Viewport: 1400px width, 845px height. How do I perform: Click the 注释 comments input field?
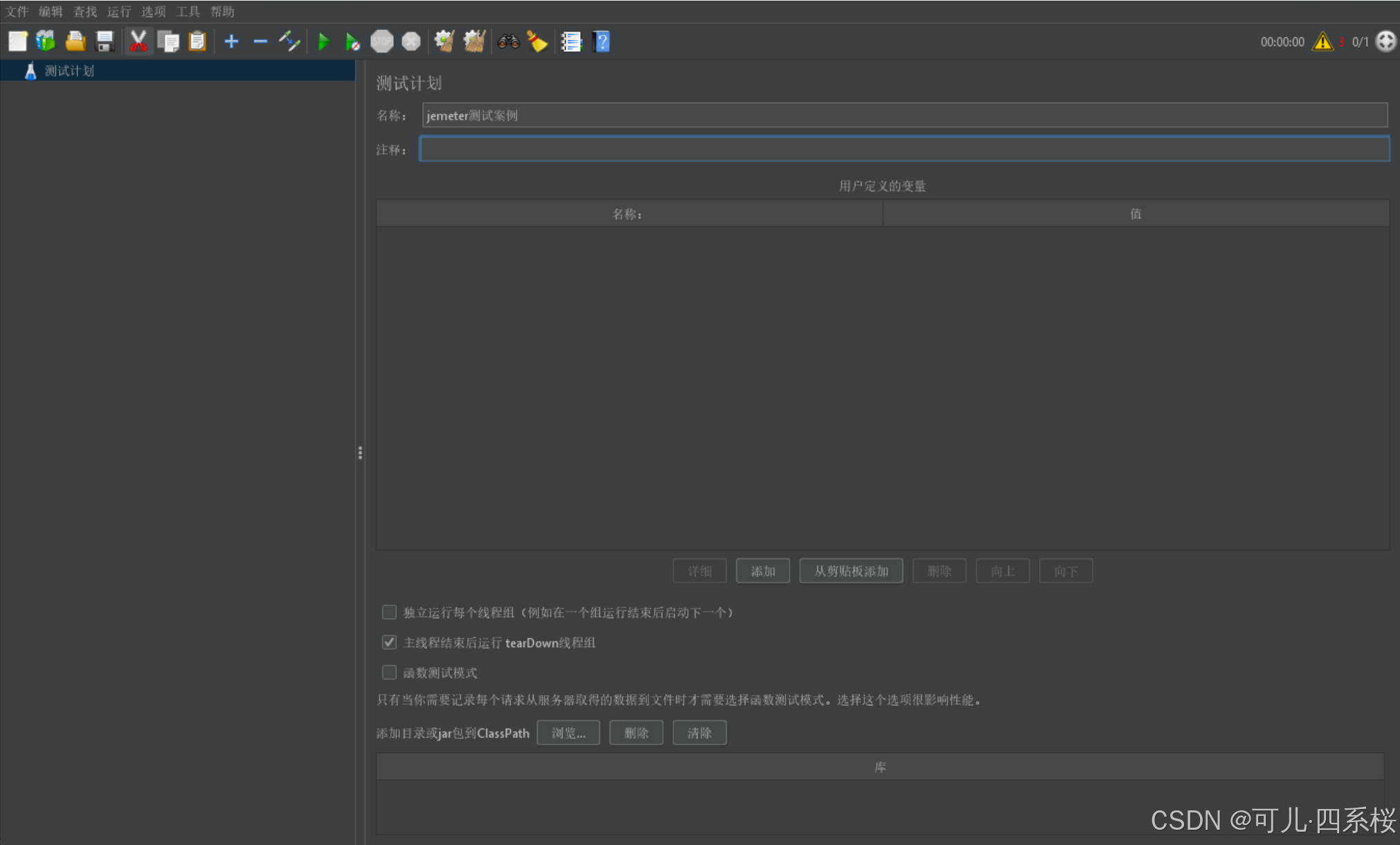point(904,149)
